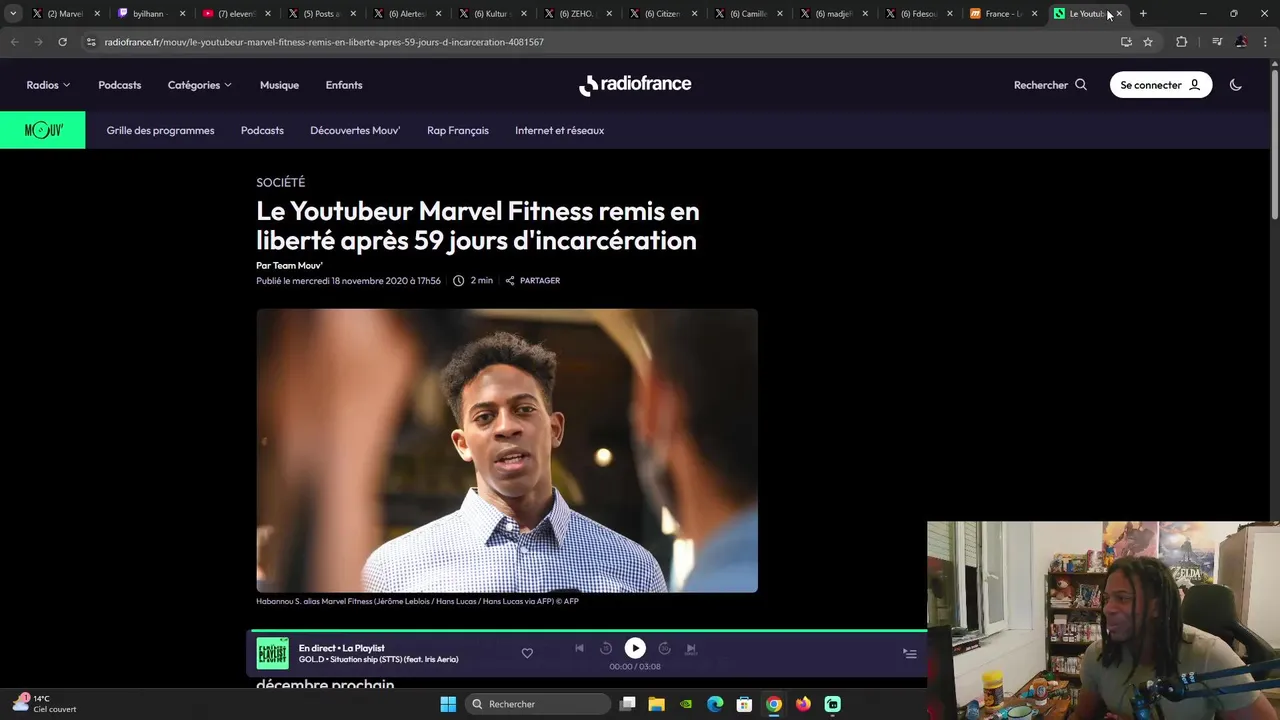The image size is (1280, 720).
Task: Open NVIDIA app from the taskbar
Action: [x=686, y=704]
